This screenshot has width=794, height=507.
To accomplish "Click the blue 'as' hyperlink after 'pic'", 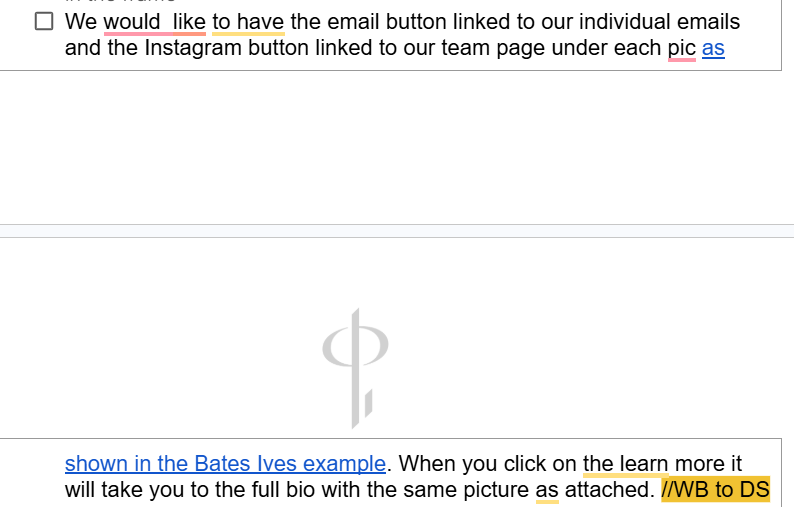I will (x=713, y=48).
